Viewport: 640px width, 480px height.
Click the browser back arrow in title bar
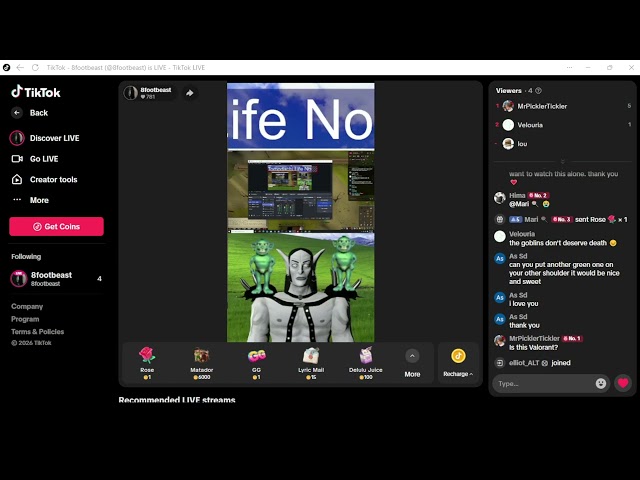tap(20, 67)
